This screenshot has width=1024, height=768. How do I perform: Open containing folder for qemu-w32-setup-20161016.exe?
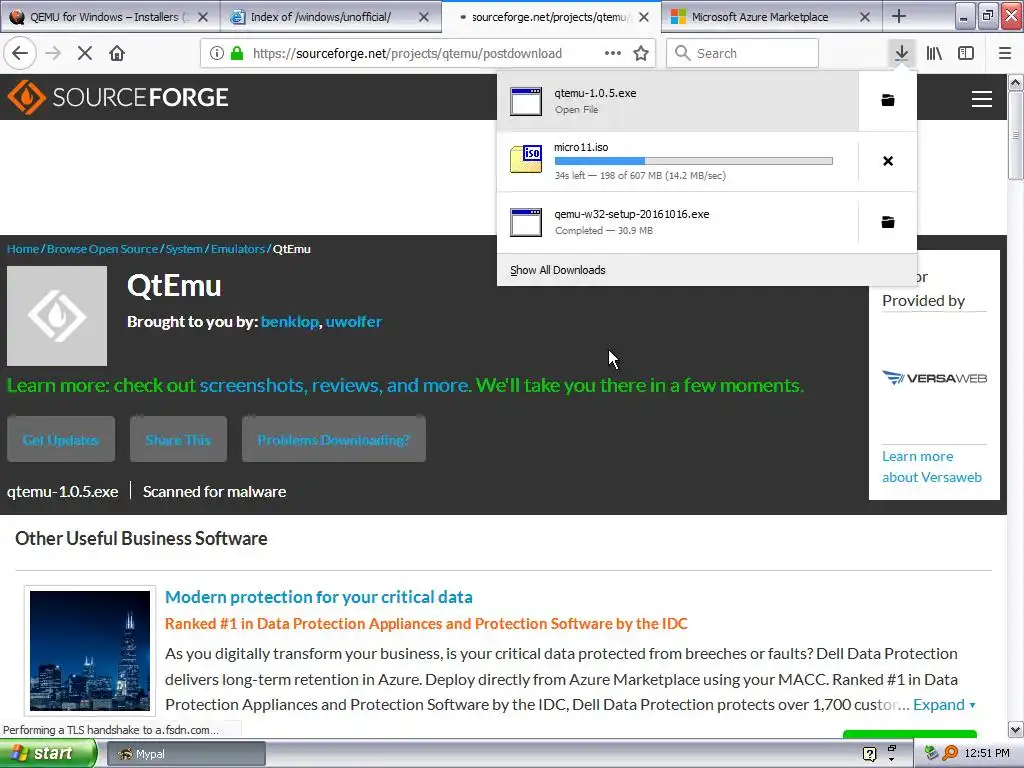pos(888,222)
